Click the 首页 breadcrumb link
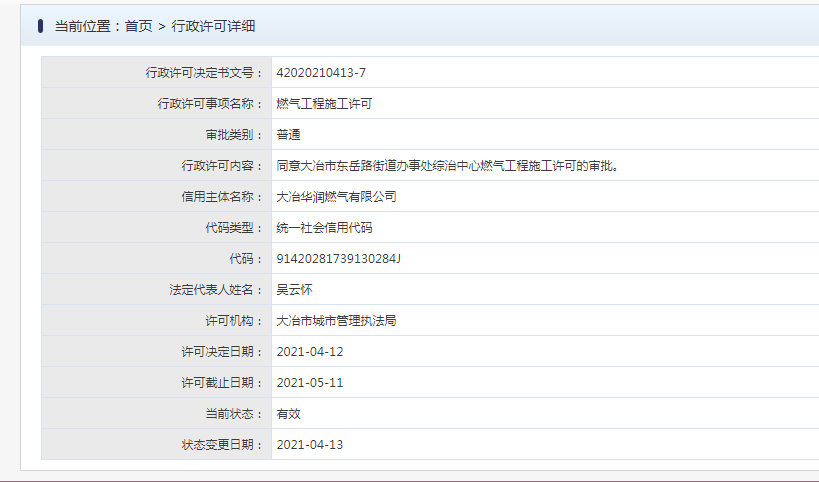The image size is (819, 482). click(138, 26)
